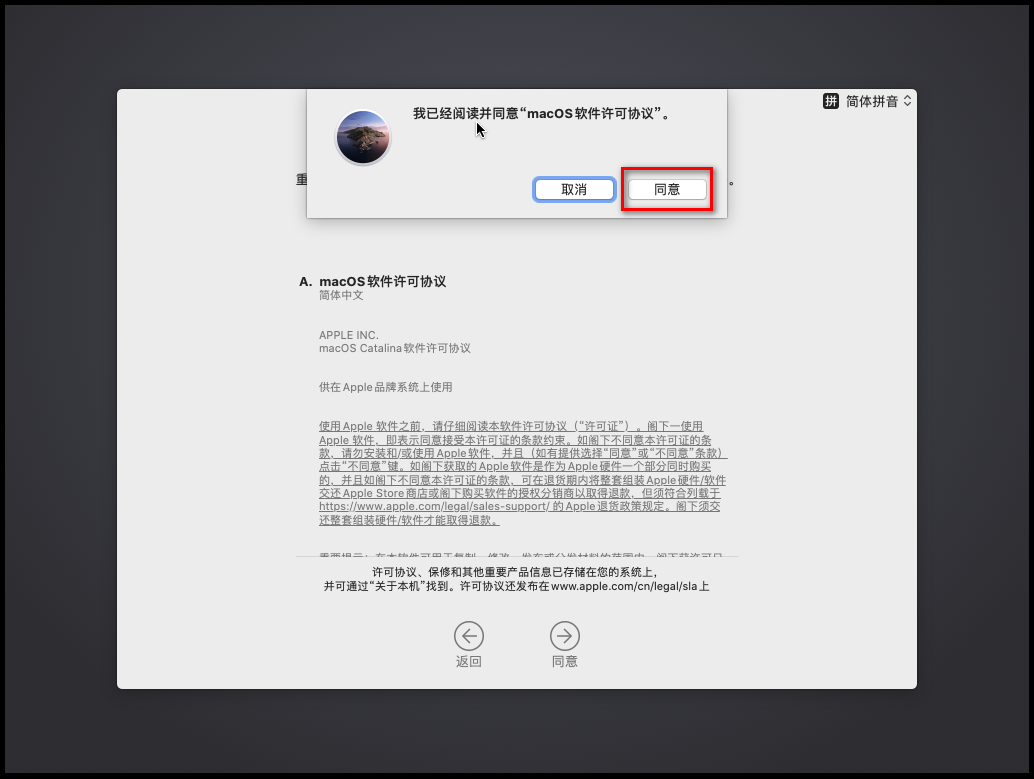Click the dialog message 我已经阅读并同意
This screenshot has width=1034, height=779.
pyautogui.click(x=541, y=113)
